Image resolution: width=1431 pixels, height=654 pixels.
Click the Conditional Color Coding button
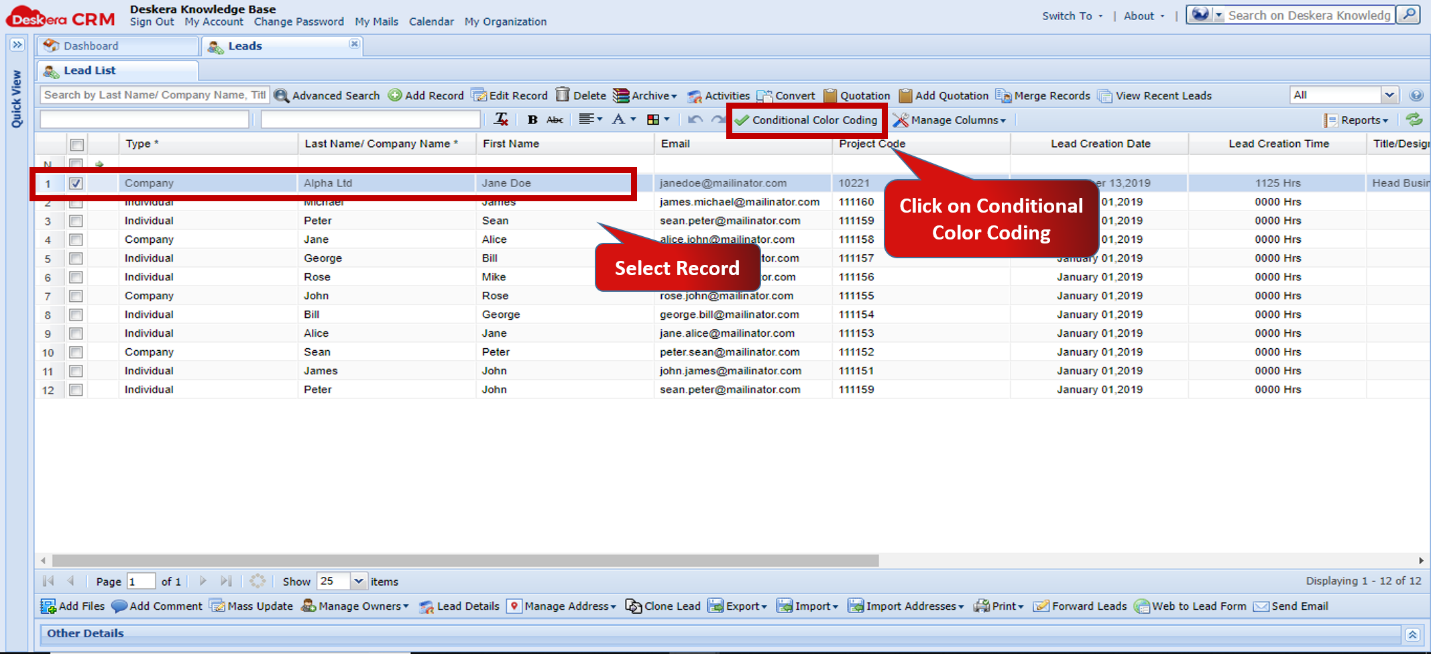806,119
